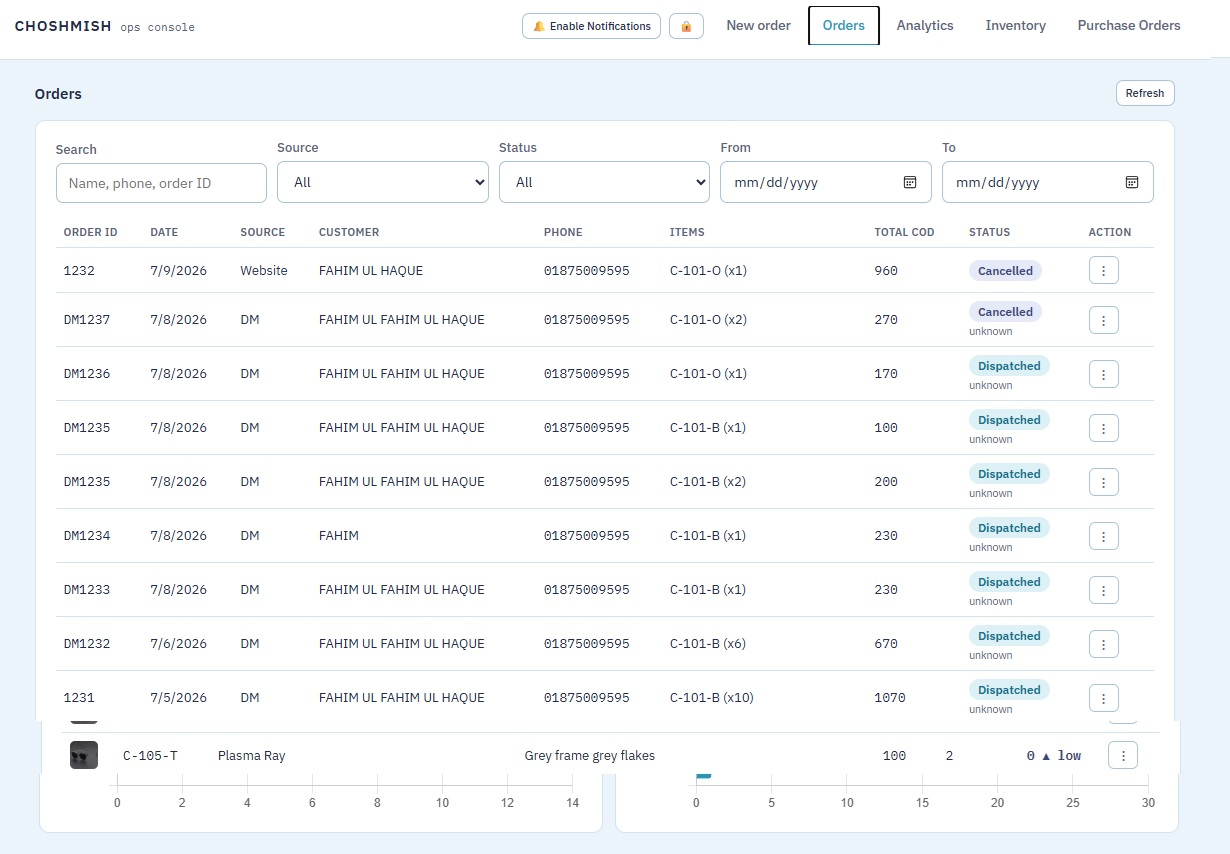Click date 7/5/2026 cell
Viewport: 1230px width, 854px height.
(x=179, y=698)
